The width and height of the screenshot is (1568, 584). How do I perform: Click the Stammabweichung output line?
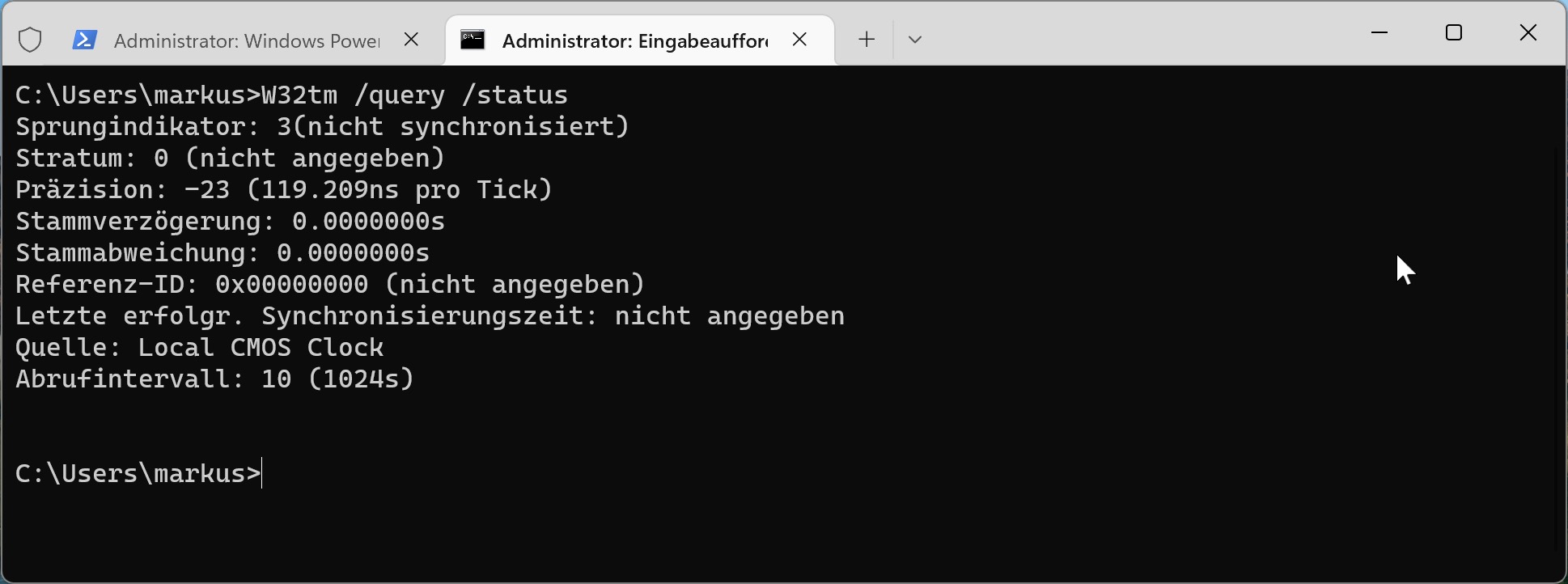222,252
